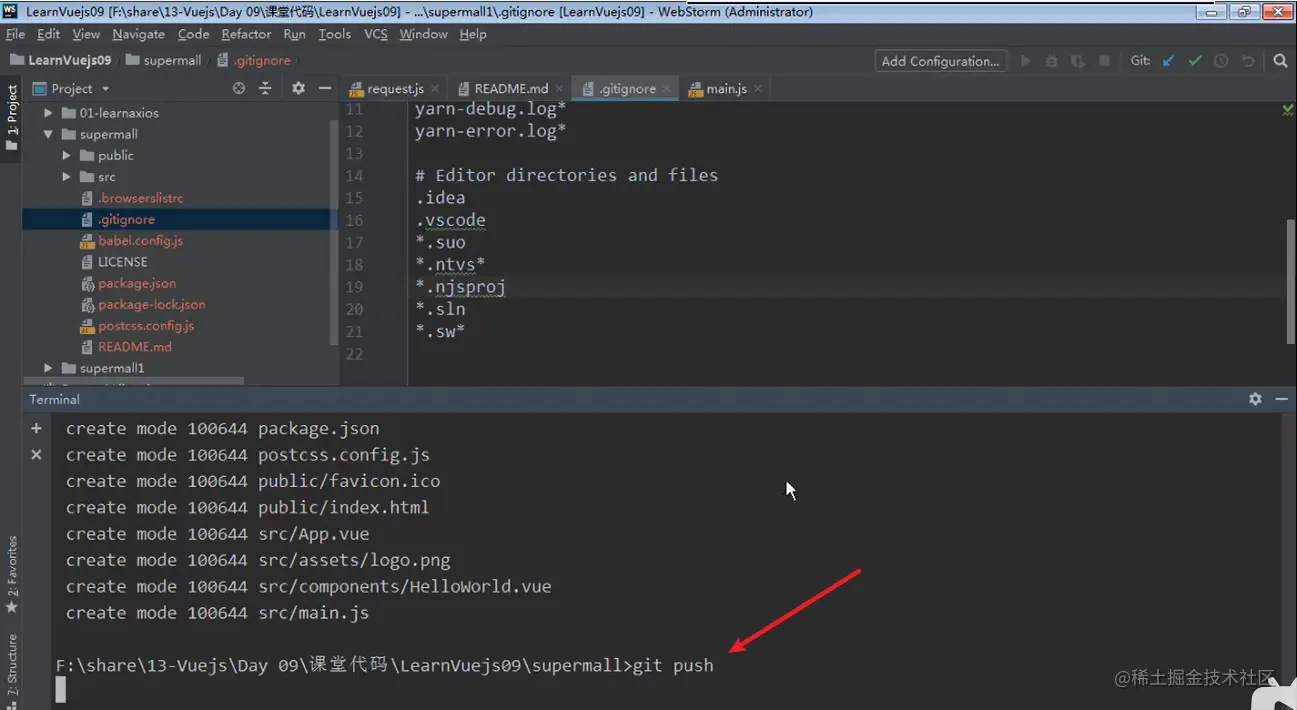
Task: Hide the Terminal panel with minus icon
Action: pos(1281,399)
